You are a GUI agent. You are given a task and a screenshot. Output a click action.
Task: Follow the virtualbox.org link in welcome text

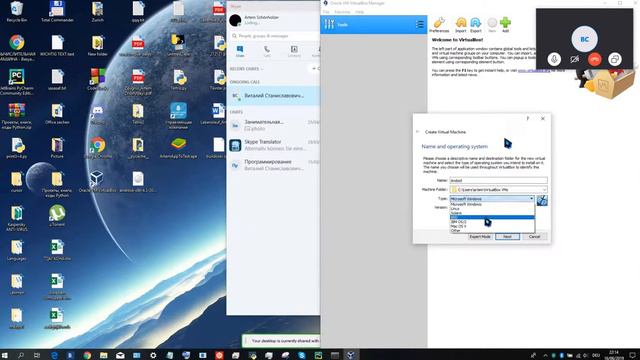pyautogui.click(x=534, y=71)
